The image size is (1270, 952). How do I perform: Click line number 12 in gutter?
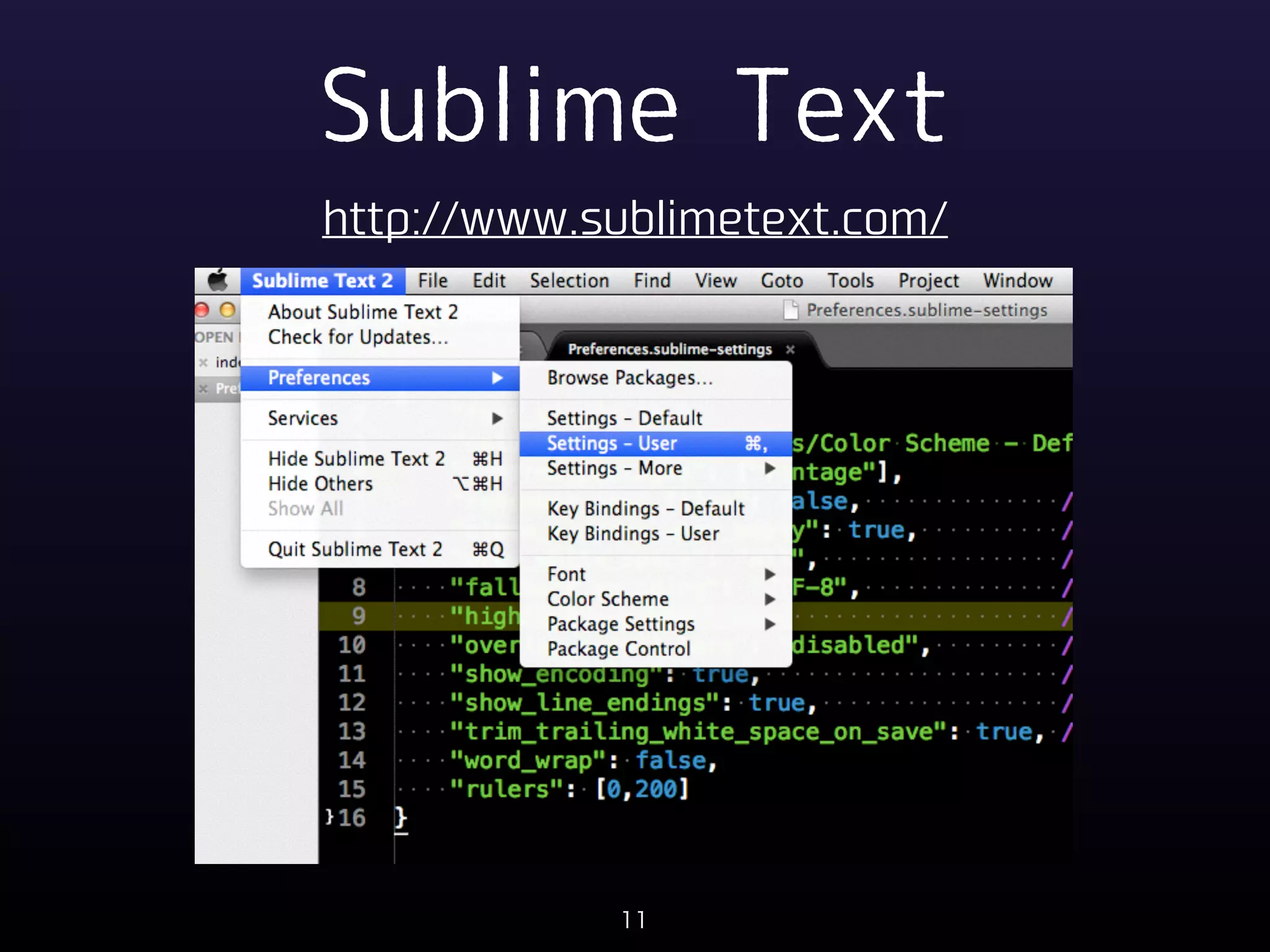pos(352,703)
